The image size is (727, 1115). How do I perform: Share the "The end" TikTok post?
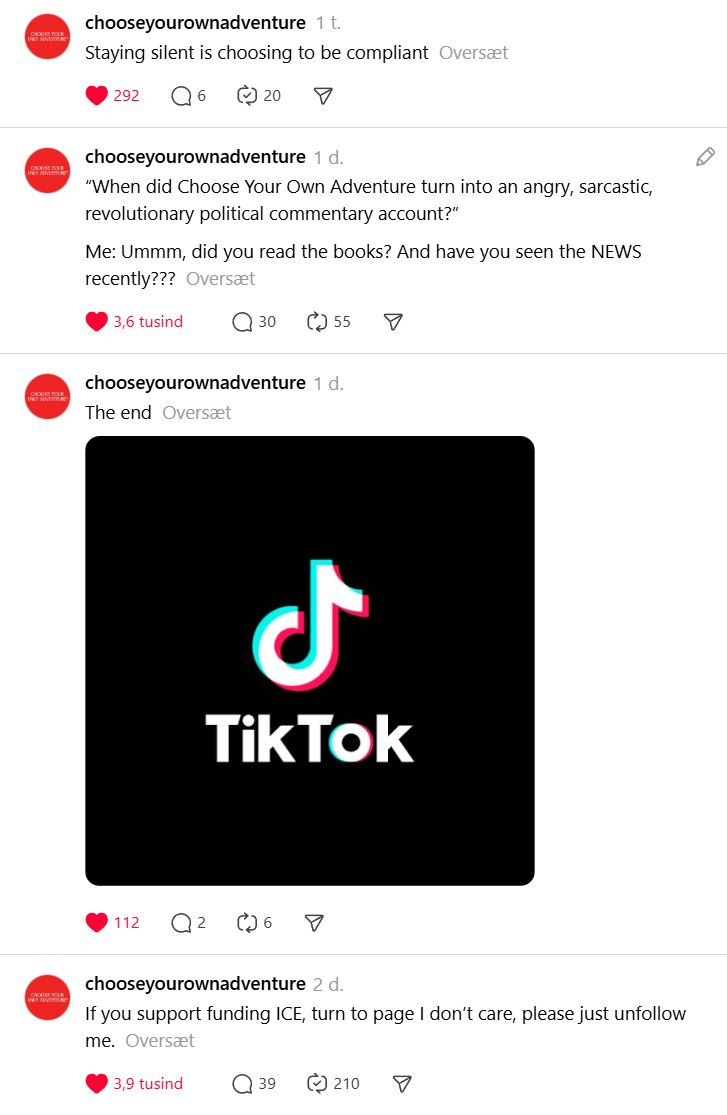[314, 923]
